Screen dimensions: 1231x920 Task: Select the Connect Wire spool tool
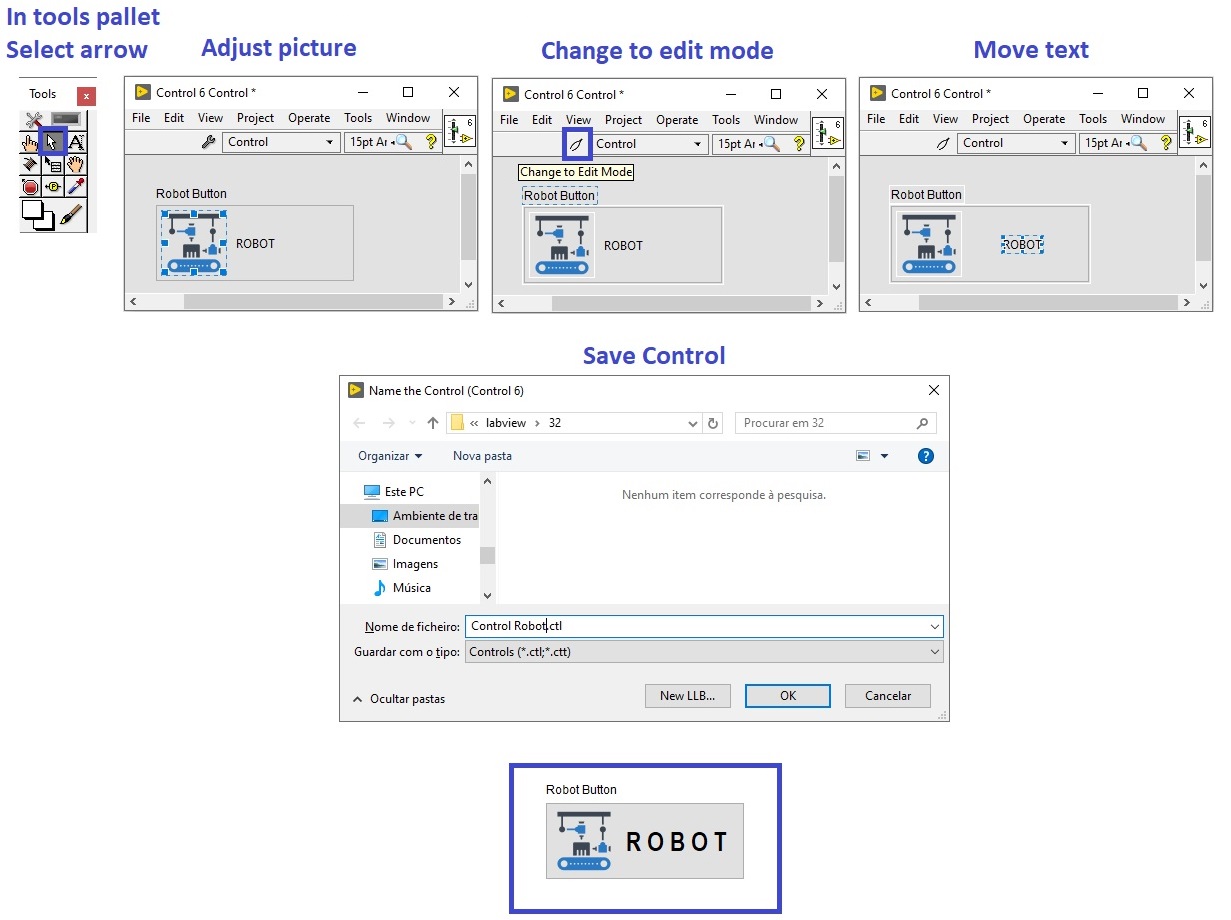click(x=28, y=164)
